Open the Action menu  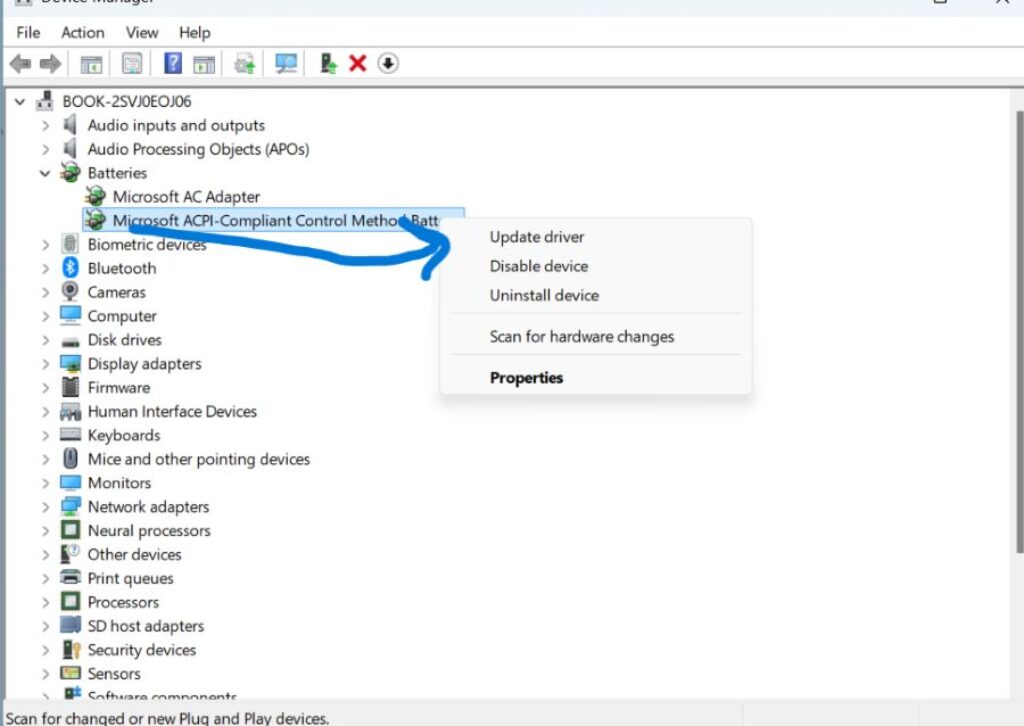[83, 33]
